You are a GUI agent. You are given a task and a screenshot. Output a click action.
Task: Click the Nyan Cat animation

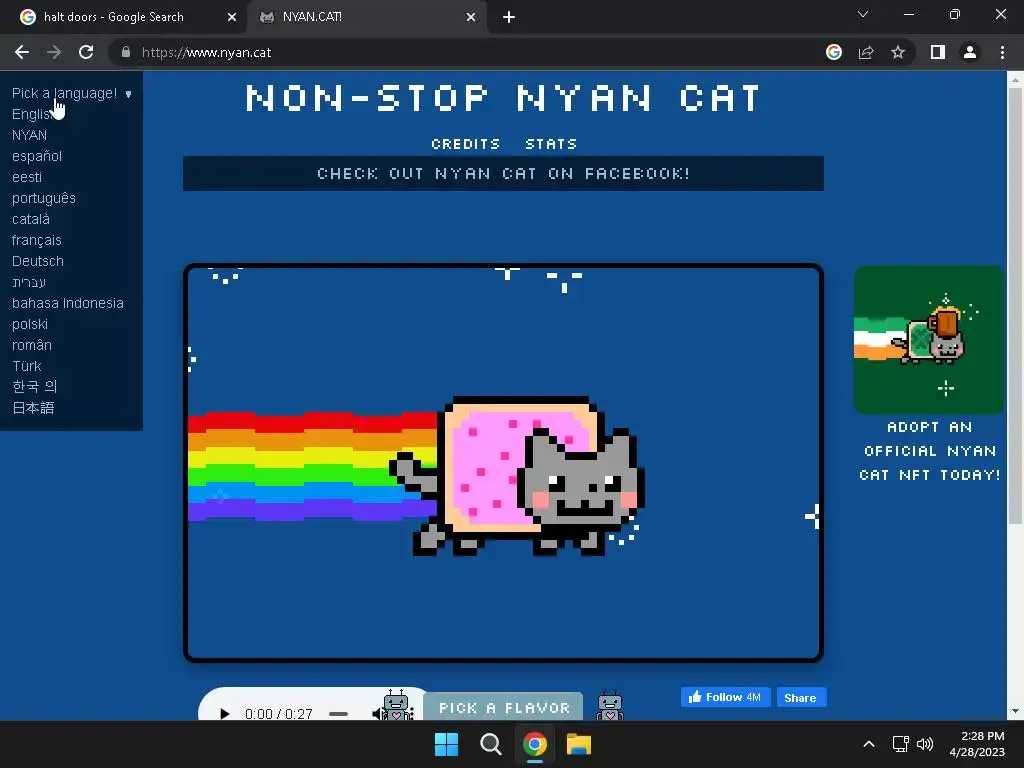click(x=504, y=463)
